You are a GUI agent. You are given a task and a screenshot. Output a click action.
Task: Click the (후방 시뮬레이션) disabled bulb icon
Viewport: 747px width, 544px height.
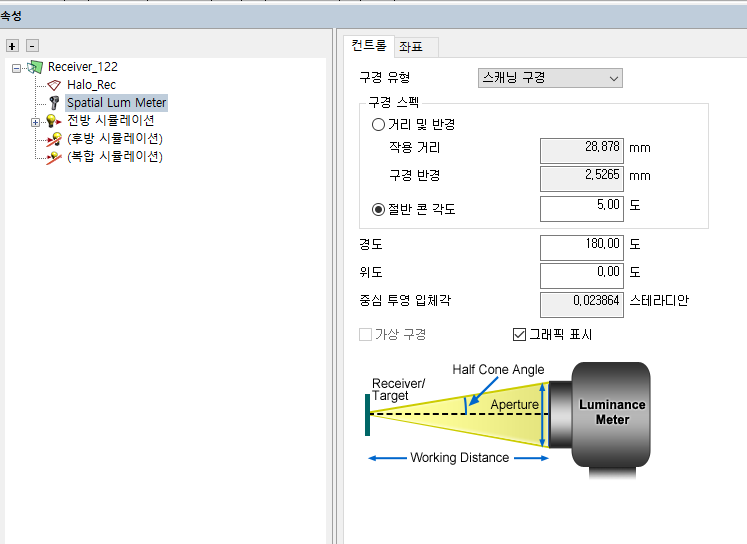(54, 139)
